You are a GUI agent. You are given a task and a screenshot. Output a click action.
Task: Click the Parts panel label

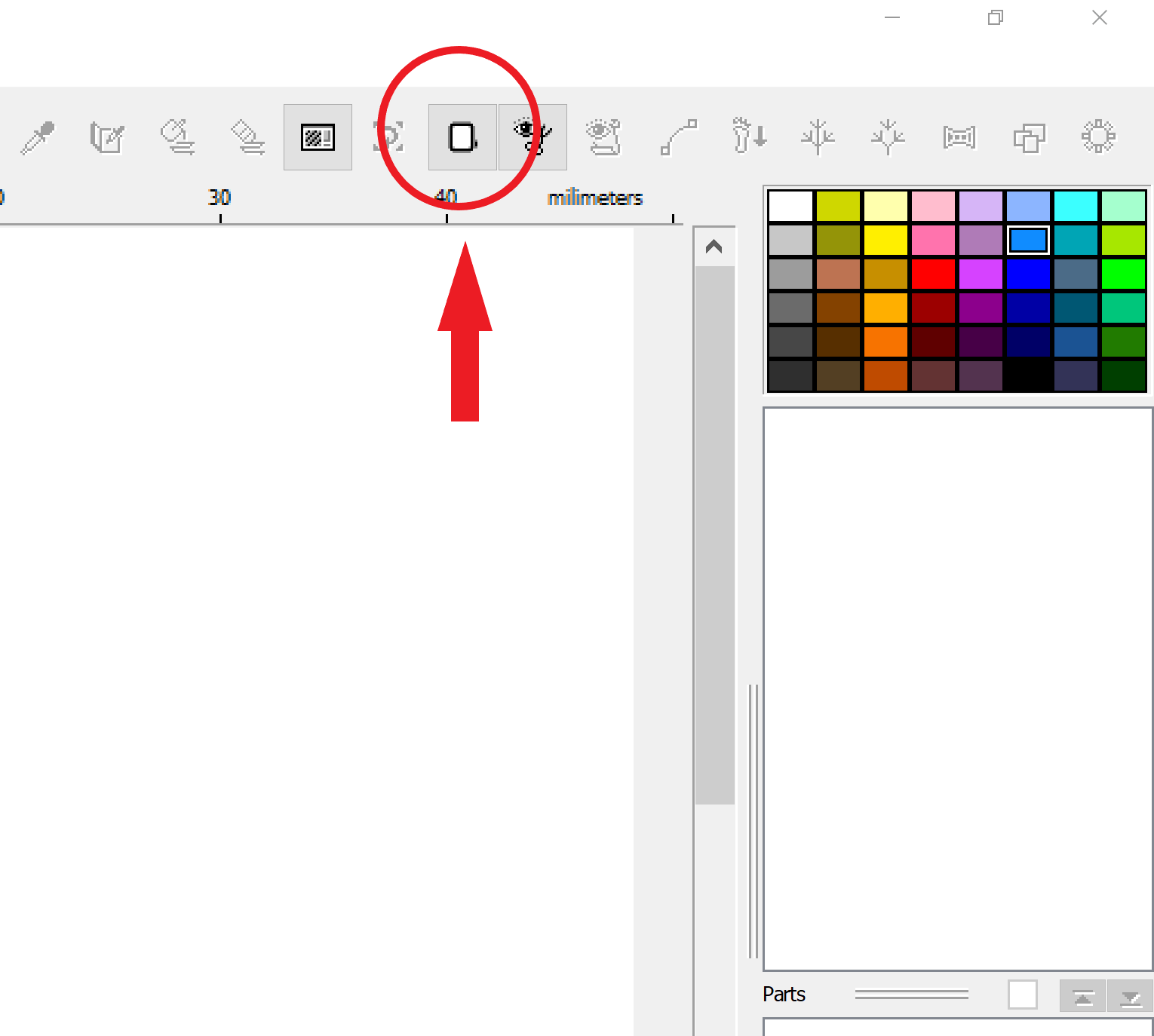pos(784,995)
